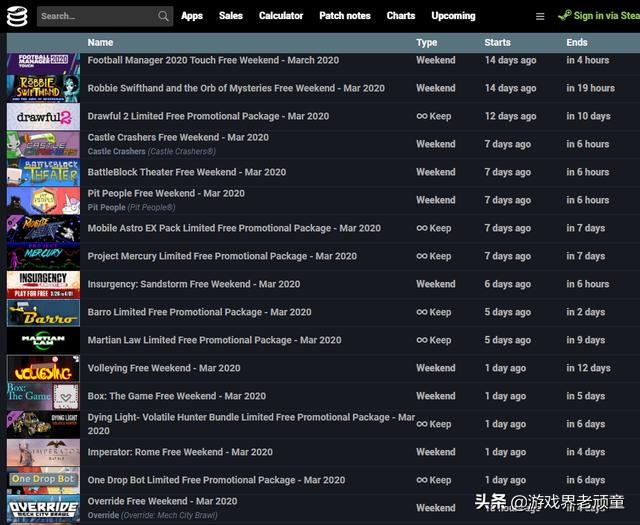The height and width of the screenshot is (525, 640).
Task: Click the Override Mech City Brawl thumbnail
Action: coord(43,507)
